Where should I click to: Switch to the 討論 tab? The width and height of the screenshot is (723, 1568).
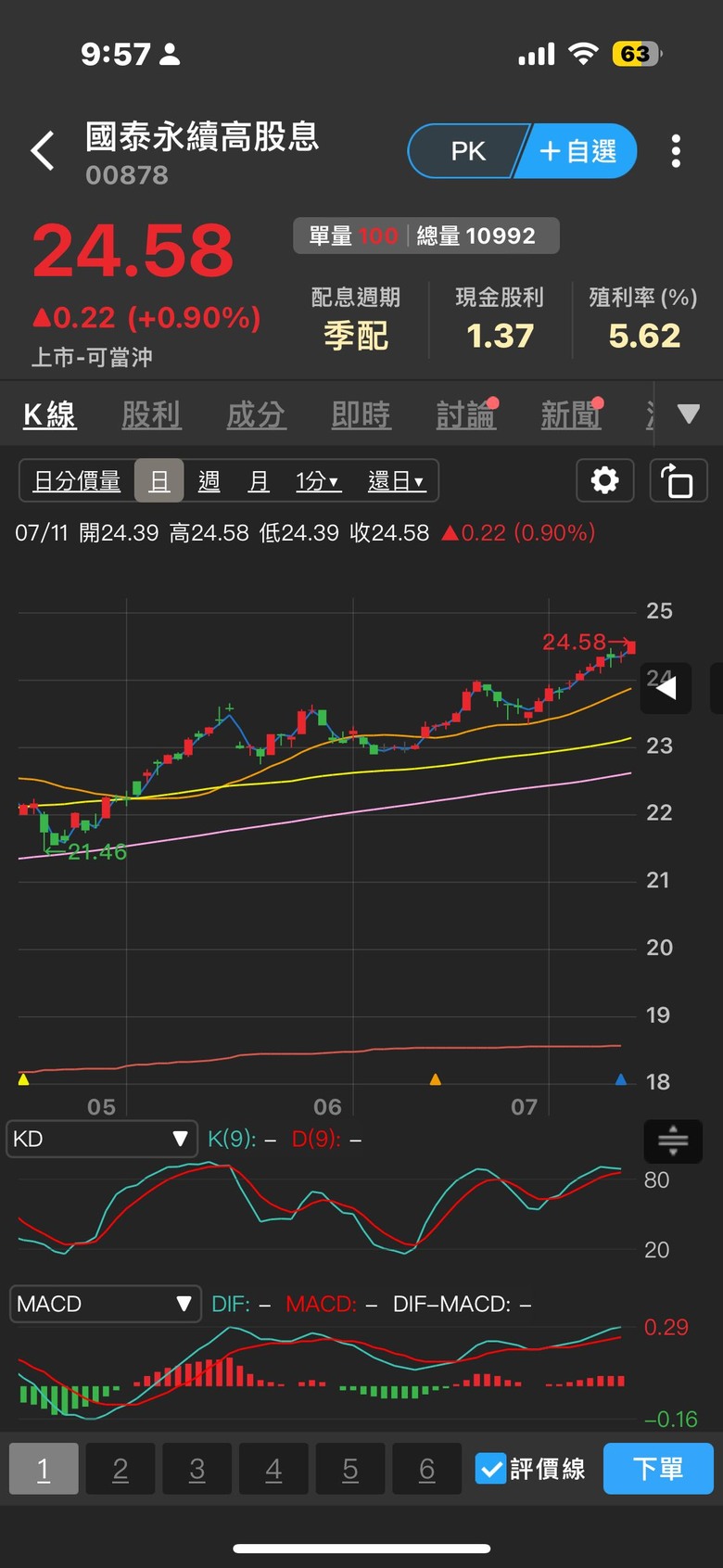[x=466, y=414]
